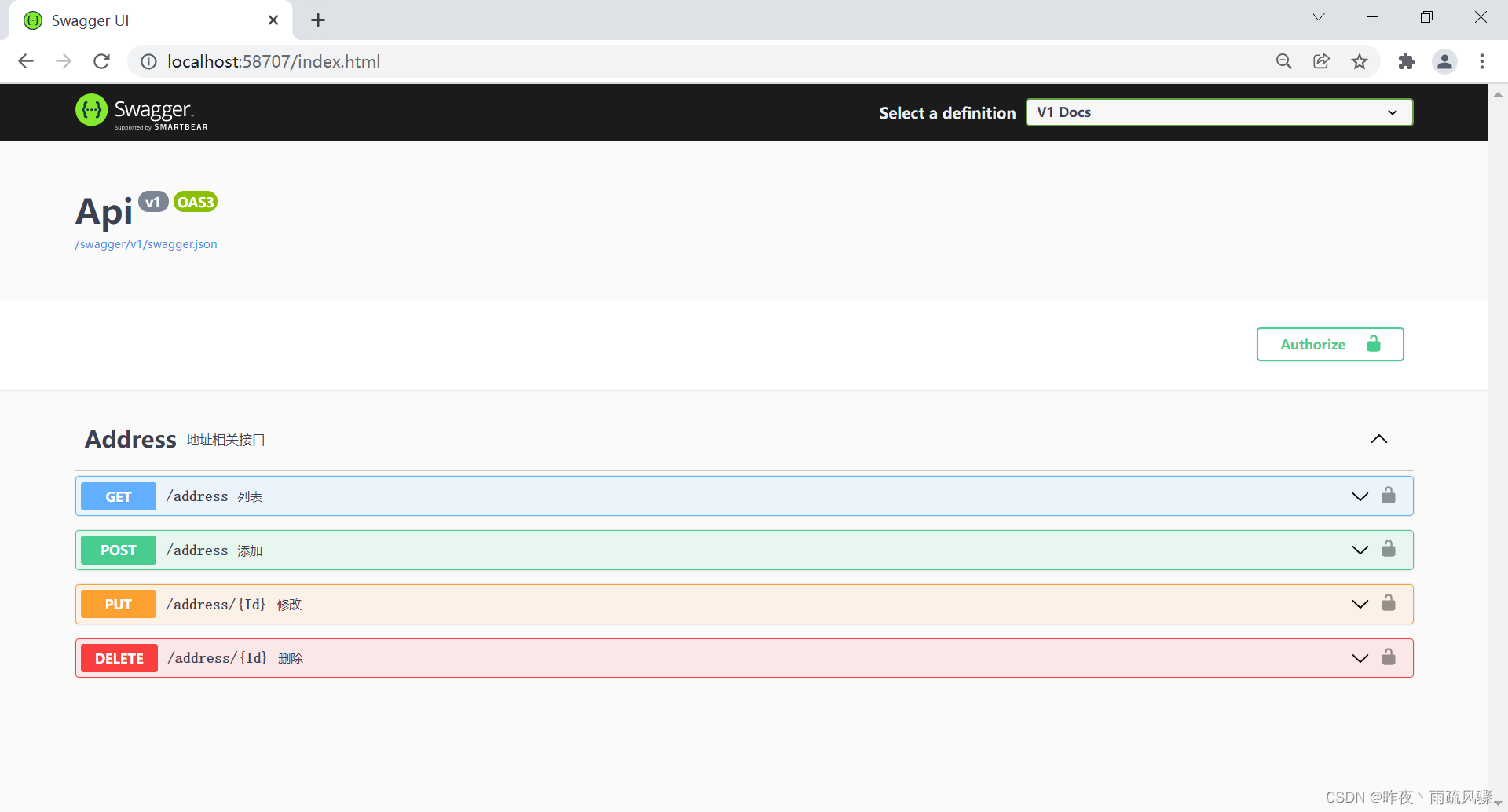Click the lock icon on GET /address row
This screenshot has height=812, width=1508.
(1389, 495)
